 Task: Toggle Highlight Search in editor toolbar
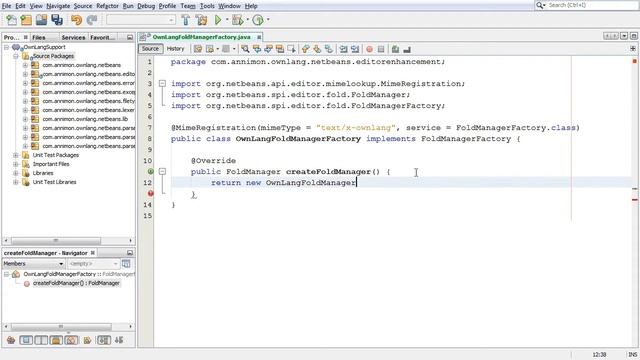280,49
